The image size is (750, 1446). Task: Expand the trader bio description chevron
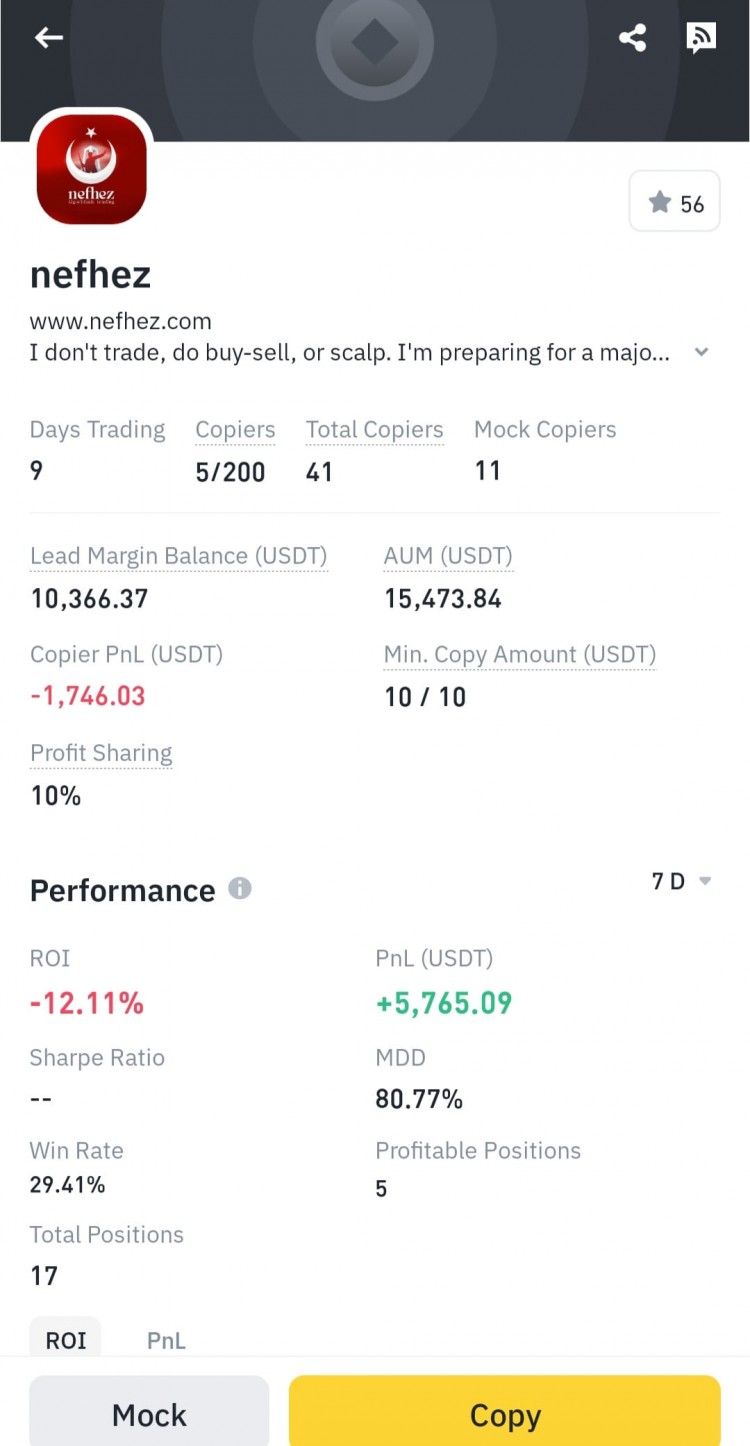(x=702, y=352)
